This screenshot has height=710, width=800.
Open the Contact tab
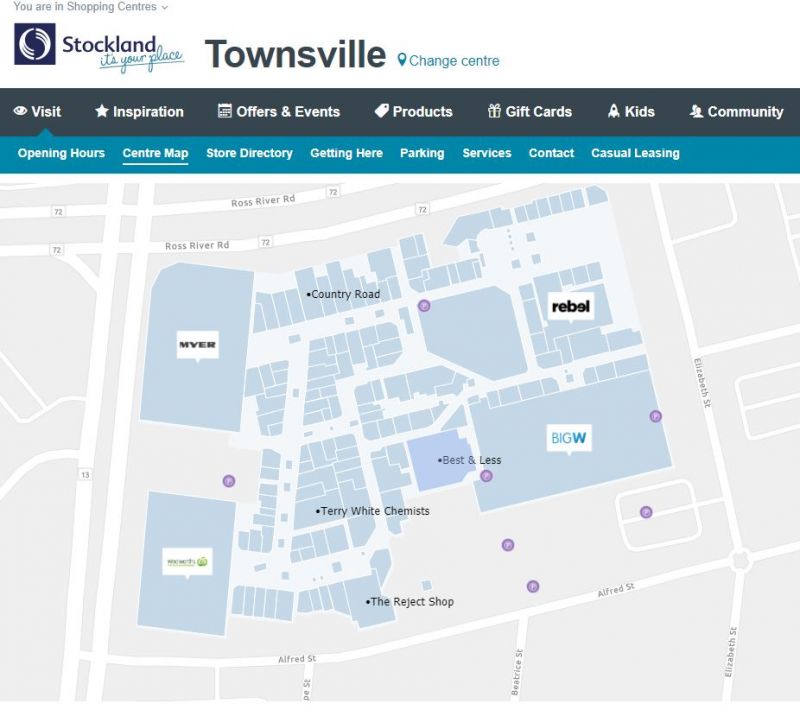tap(551, 153)
